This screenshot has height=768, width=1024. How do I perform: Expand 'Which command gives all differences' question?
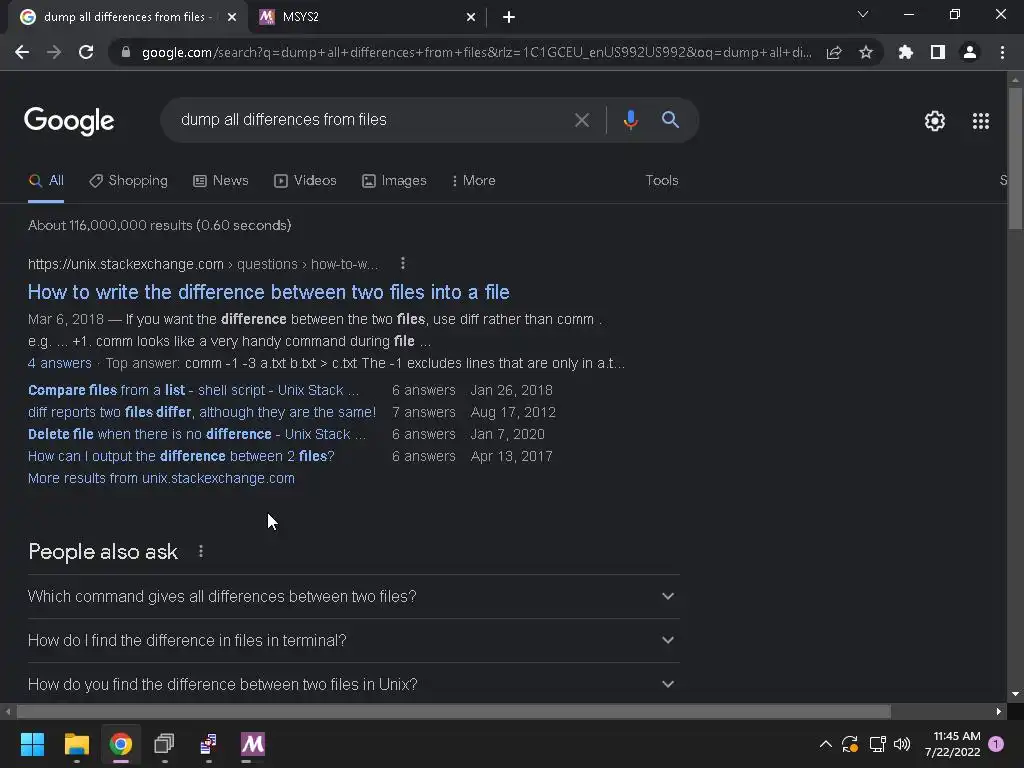[x=353, y=596]
